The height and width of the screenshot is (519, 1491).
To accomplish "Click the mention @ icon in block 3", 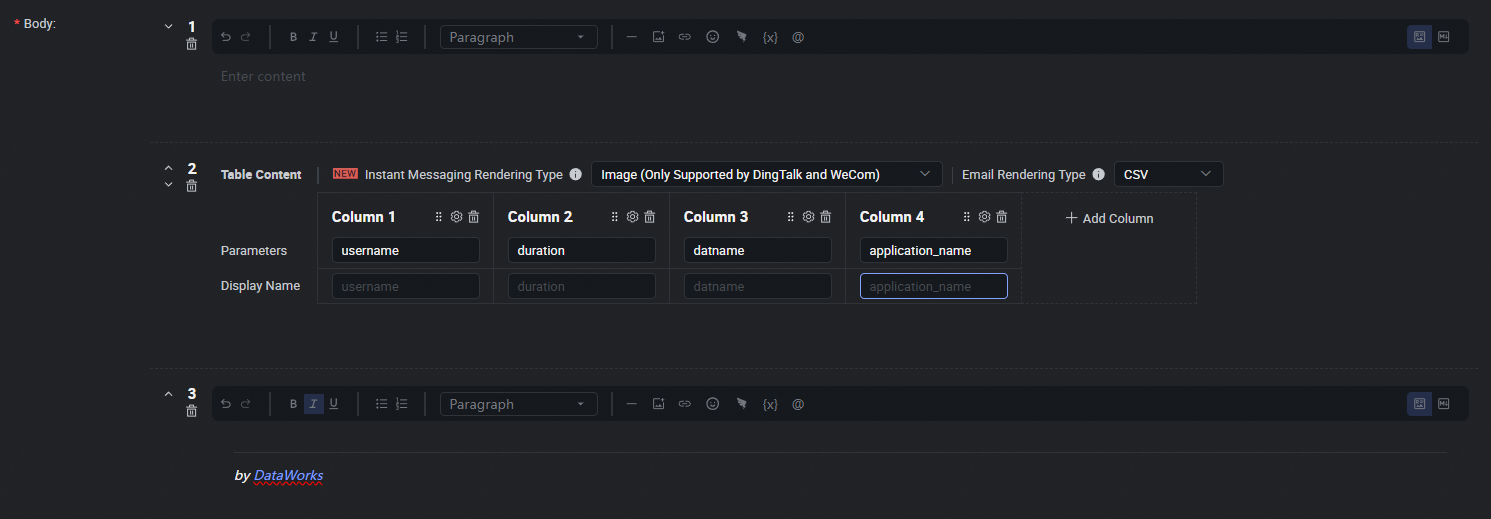I will point(798,404).
